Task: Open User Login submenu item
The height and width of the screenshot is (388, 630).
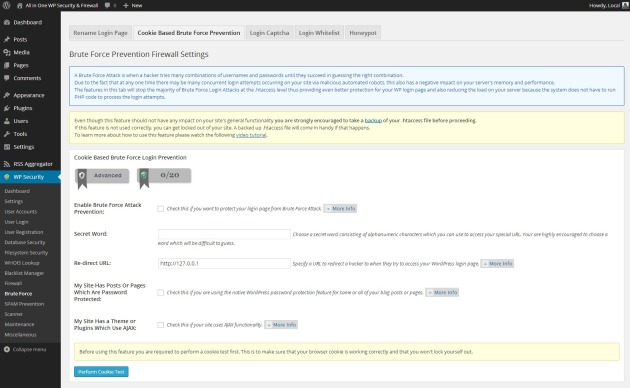Action: [16, 222]
